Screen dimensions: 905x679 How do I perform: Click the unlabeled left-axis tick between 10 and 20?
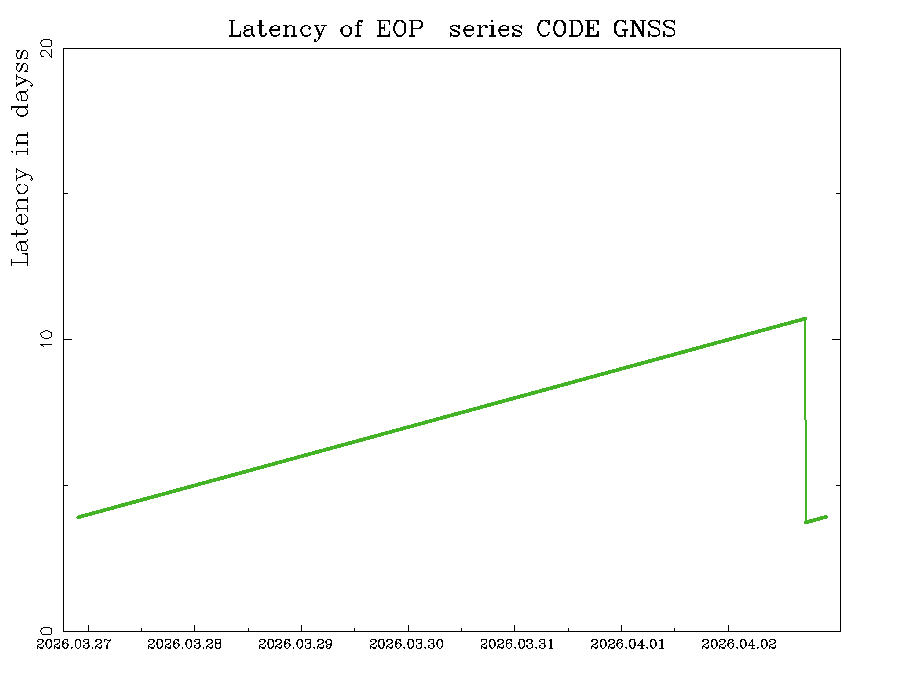click(x=68, y=194)
